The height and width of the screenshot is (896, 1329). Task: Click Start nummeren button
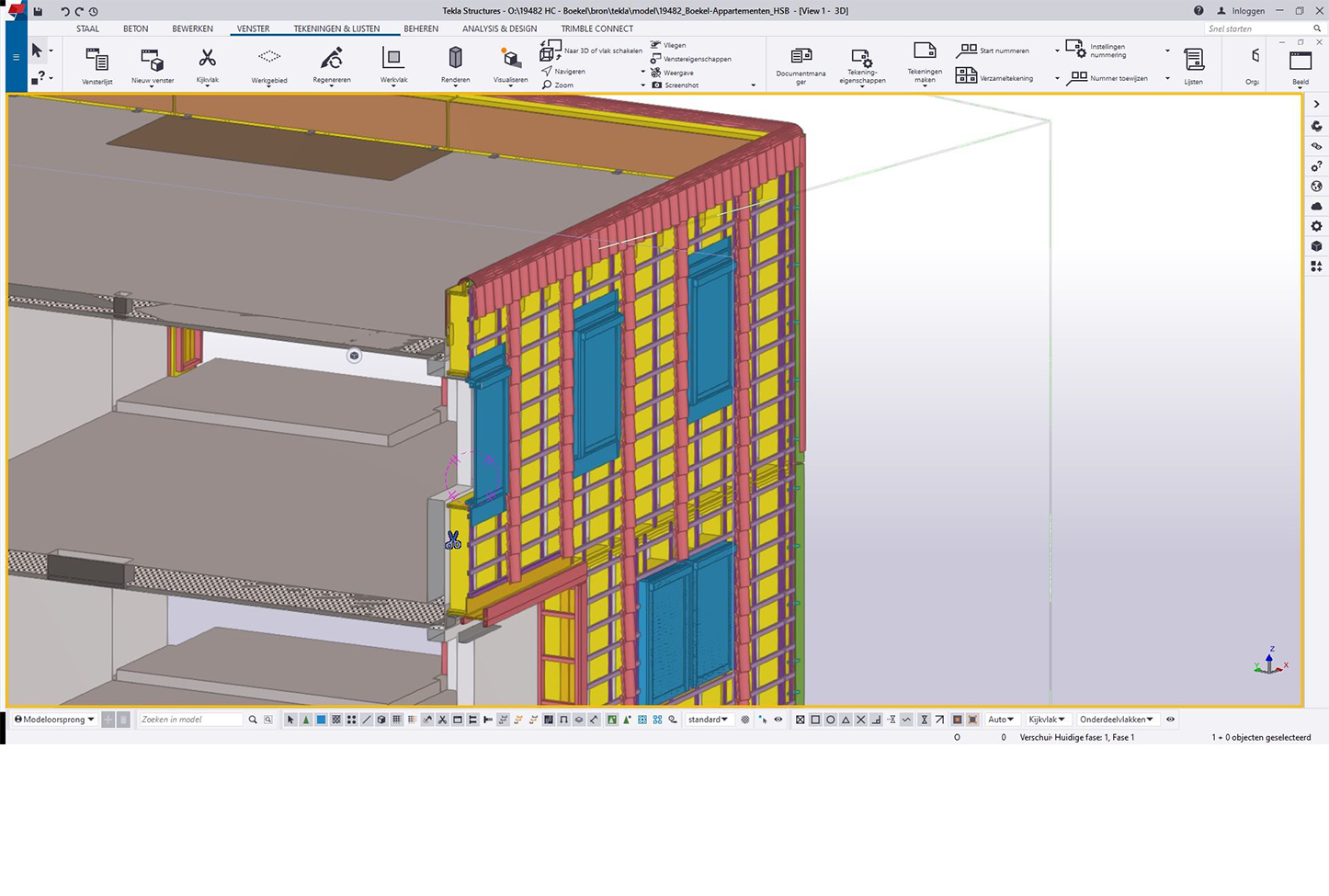coord(994,51)
